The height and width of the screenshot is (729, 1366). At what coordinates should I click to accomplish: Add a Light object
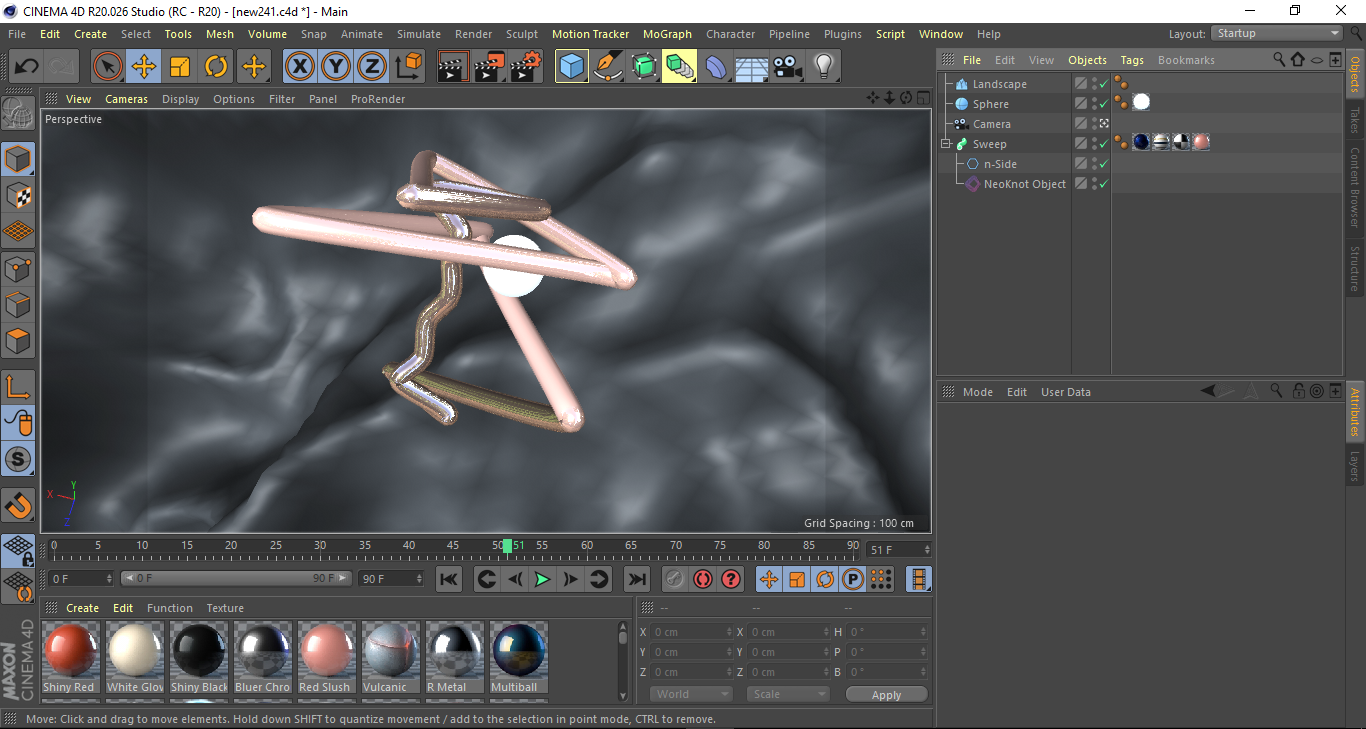(823, 67)
